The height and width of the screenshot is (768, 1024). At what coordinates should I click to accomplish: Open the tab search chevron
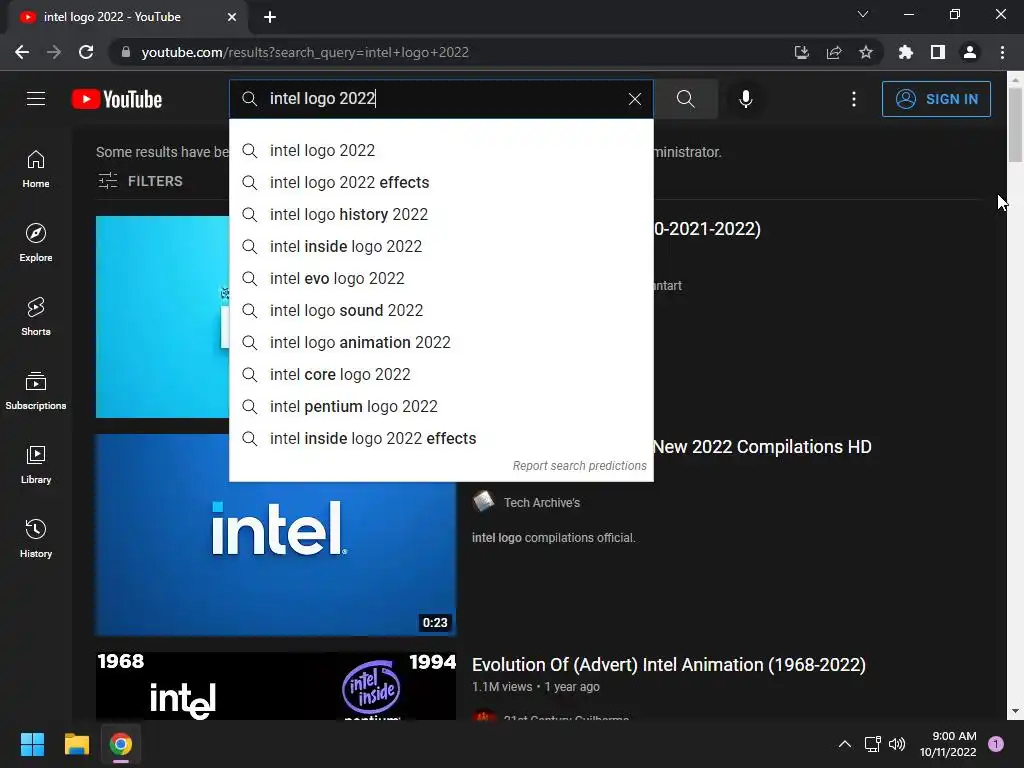863,14
